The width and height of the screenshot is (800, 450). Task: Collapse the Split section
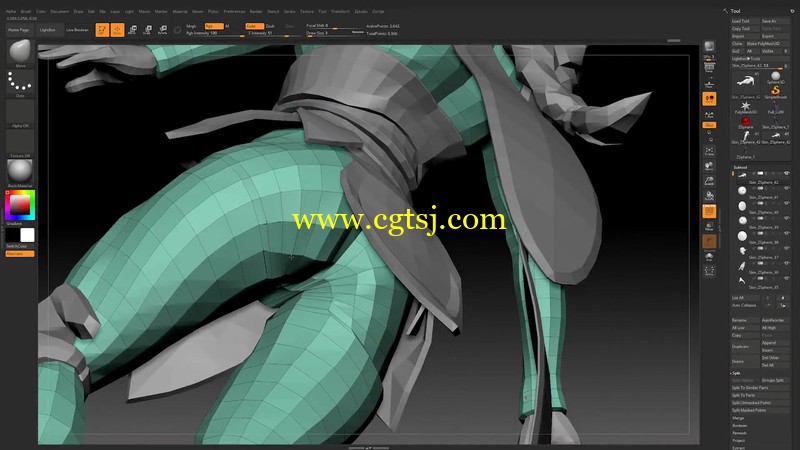735,373
